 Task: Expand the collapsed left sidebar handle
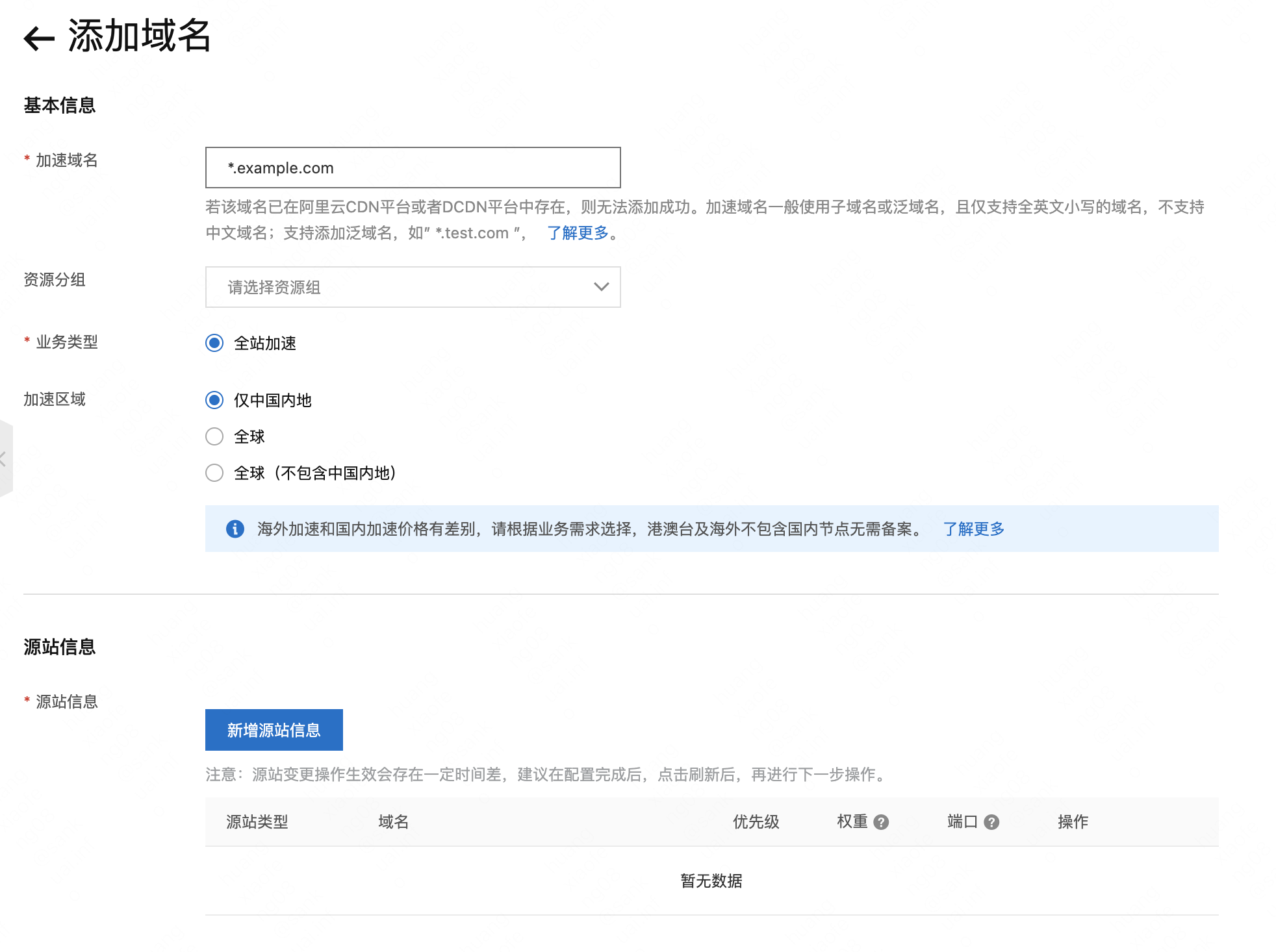tap(5, 459)
